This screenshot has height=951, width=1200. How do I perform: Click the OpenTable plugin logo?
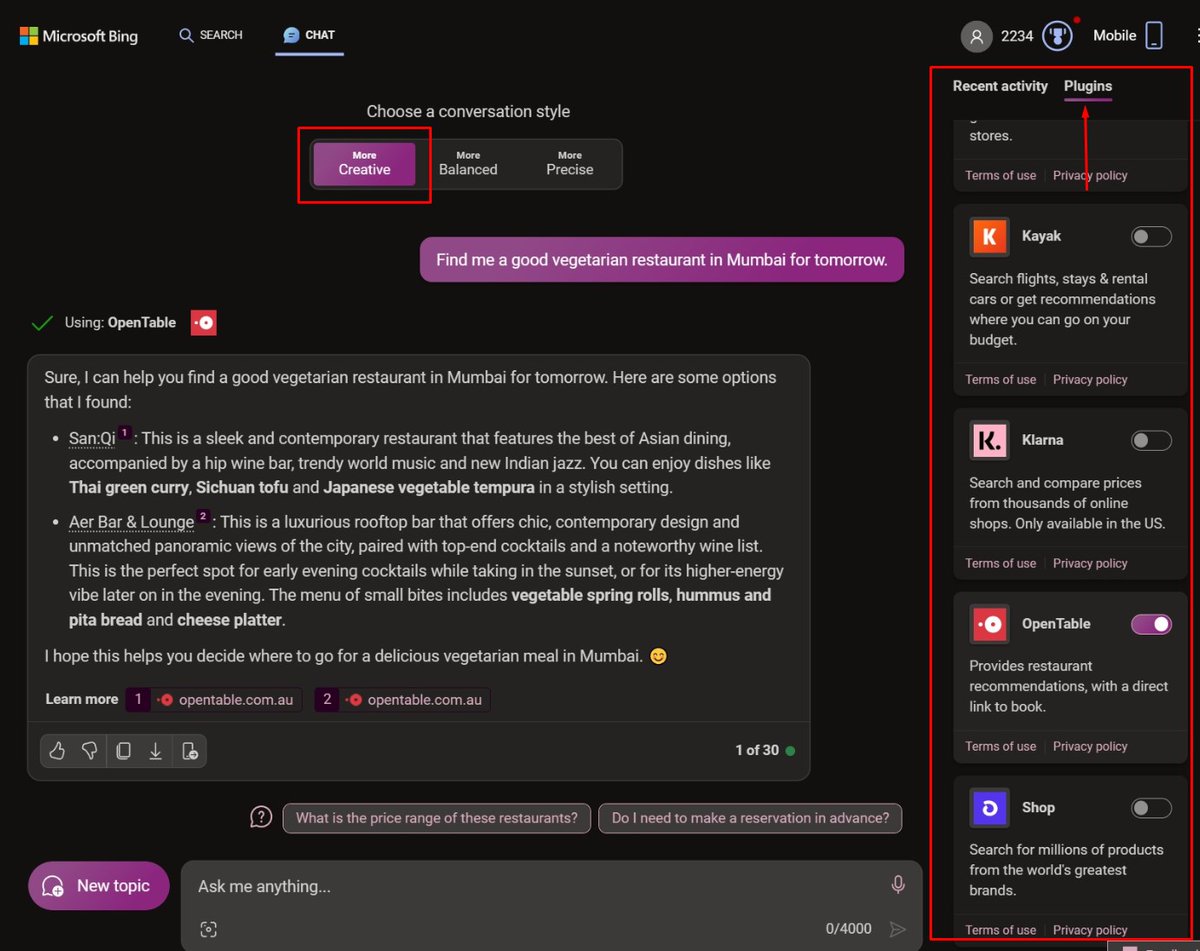(990, 624)
